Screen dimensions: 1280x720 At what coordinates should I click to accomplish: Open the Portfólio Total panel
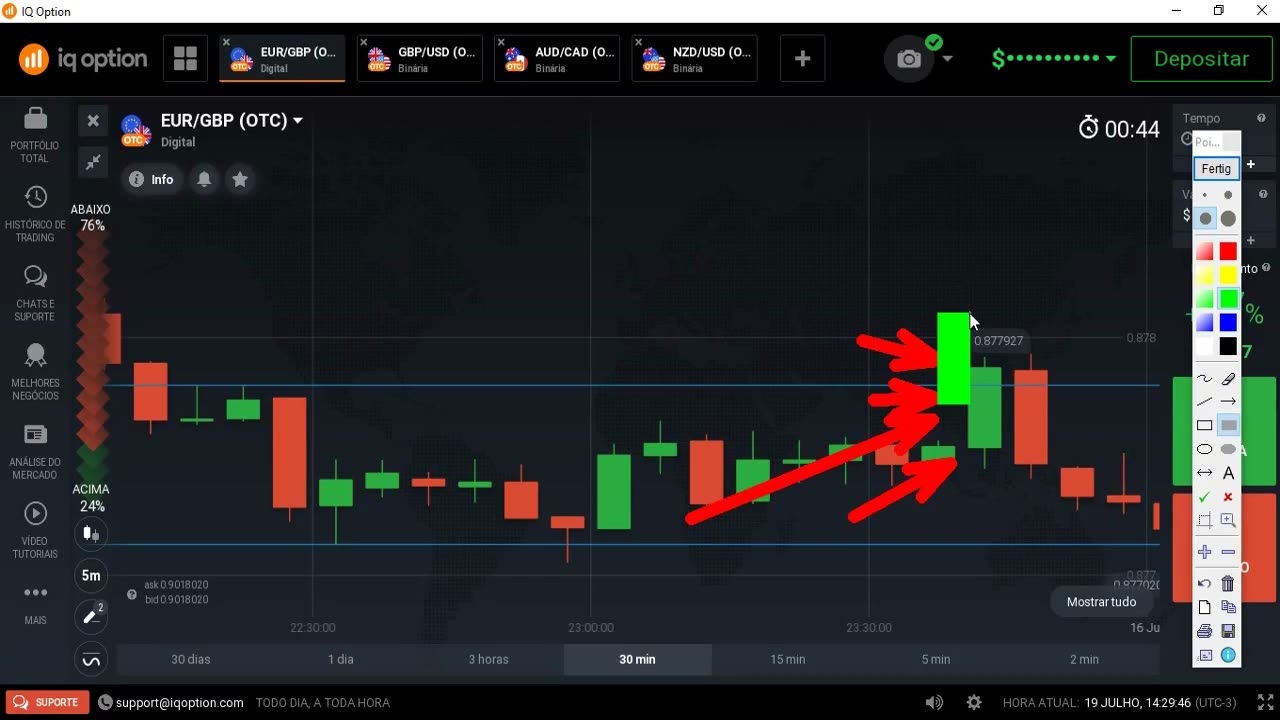tap(35, 134)
